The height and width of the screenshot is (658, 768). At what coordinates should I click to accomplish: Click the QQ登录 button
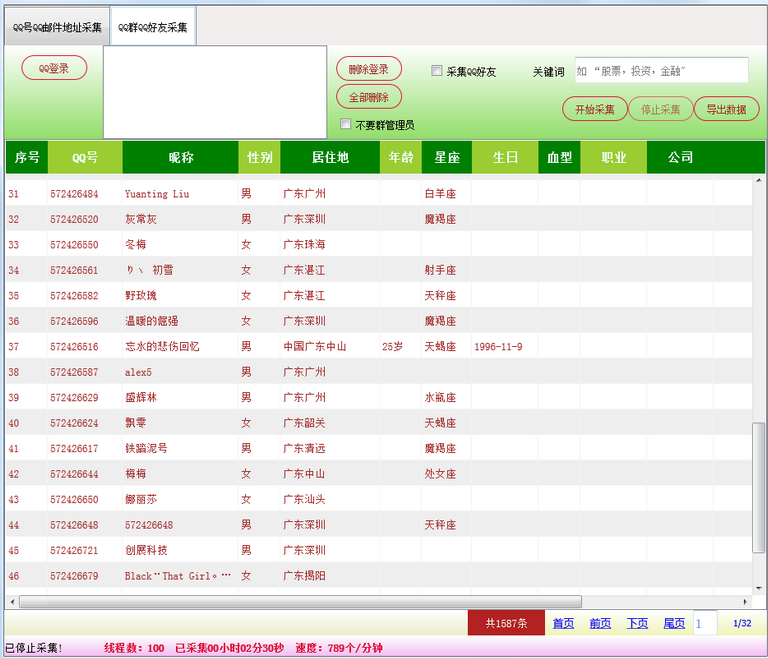click(54, 68)
